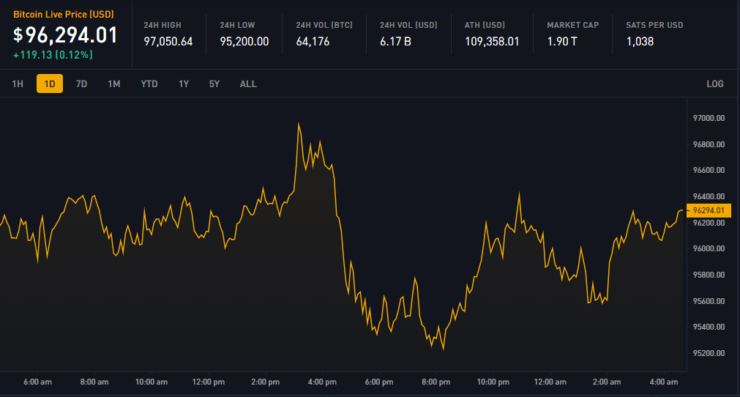This screenshot has width=740, height=397.
Task: Click the $96,294.01 live price
Action: pos(65,35)
